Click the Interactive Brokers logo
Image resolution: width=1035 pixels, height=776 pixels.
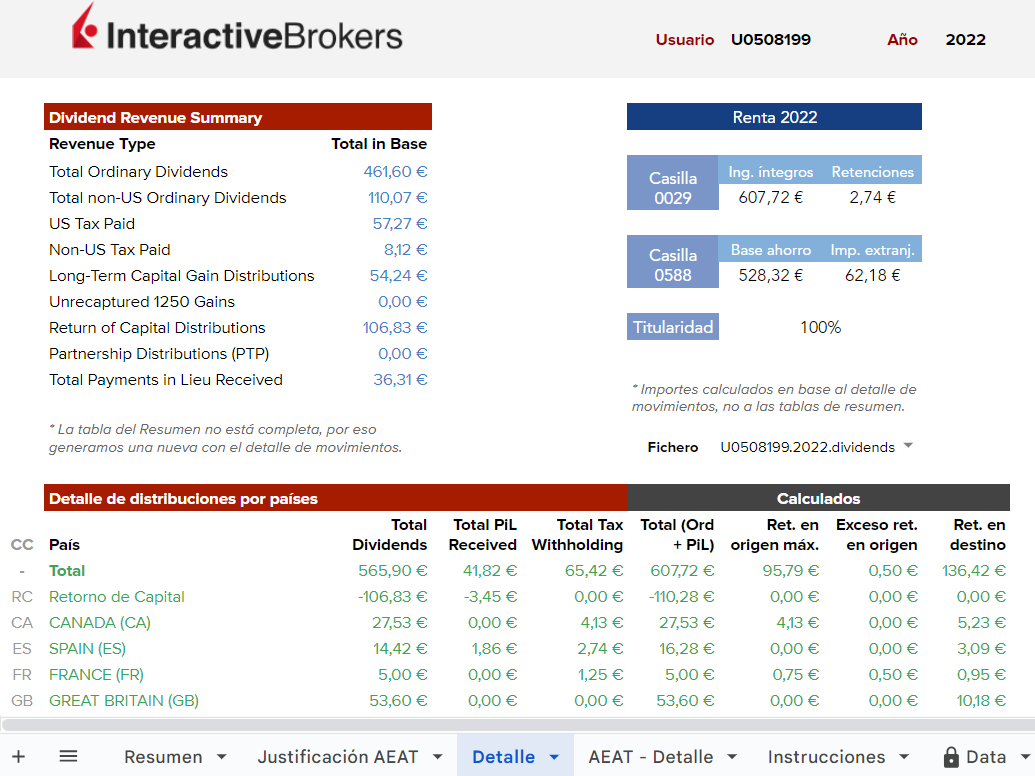tap(238, 29)
